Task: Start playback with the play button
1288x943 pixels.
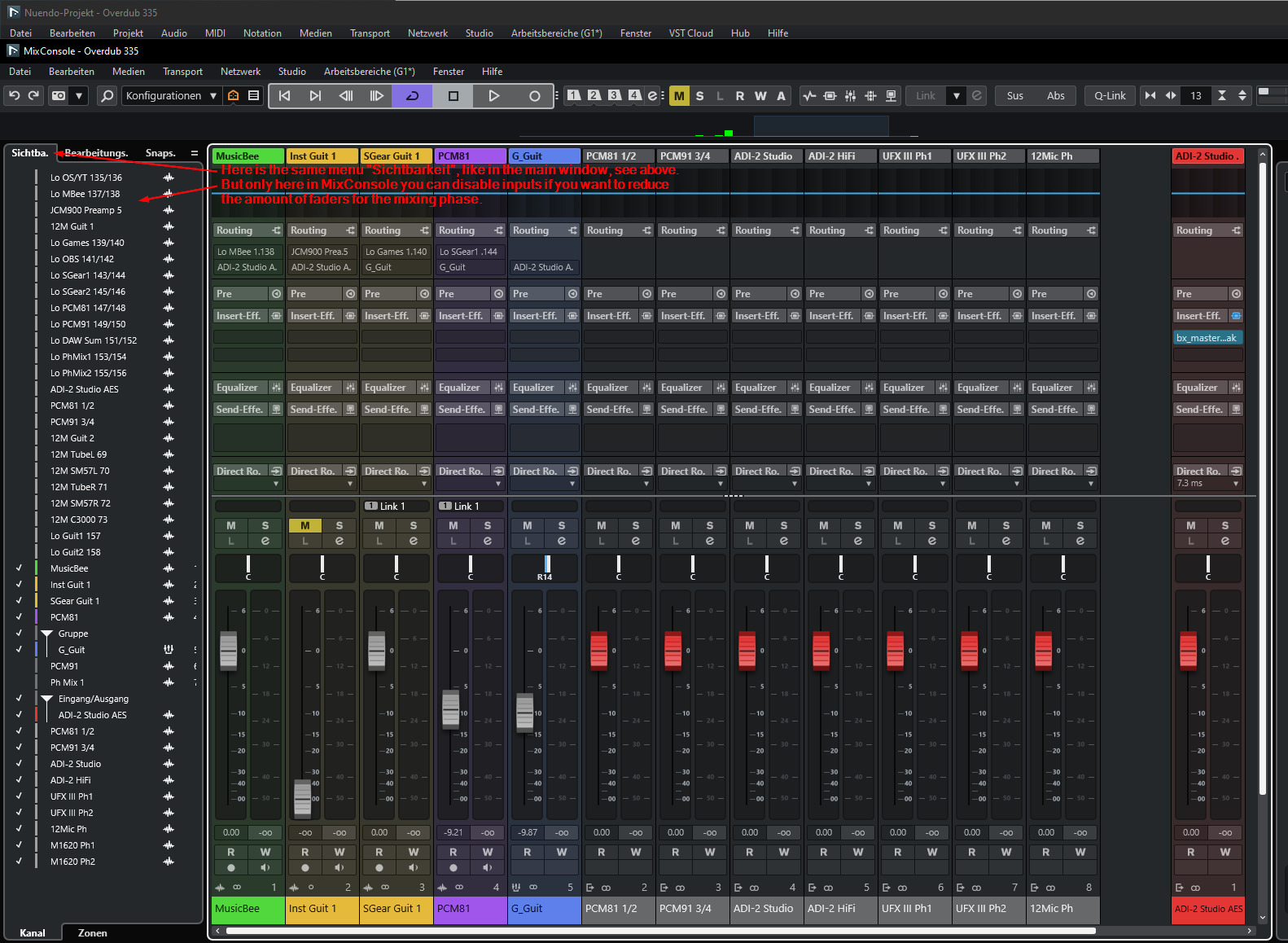Action: click(494, 95)
